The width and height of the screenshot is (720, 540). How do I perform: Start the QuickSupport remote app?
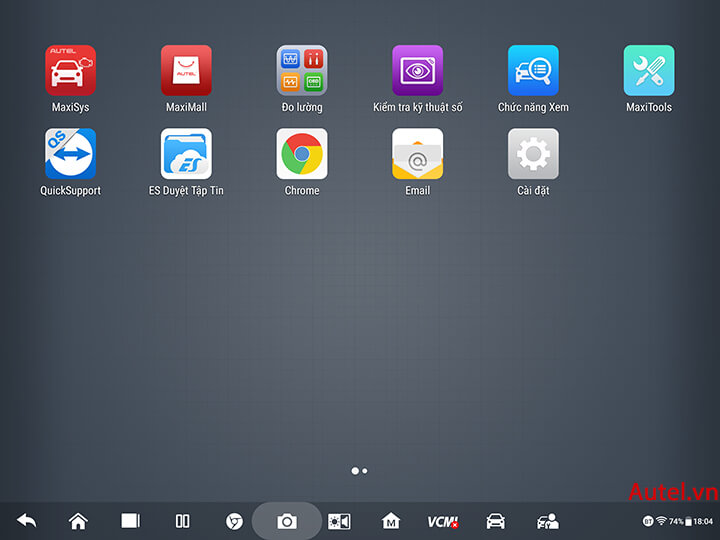point(70,153)
